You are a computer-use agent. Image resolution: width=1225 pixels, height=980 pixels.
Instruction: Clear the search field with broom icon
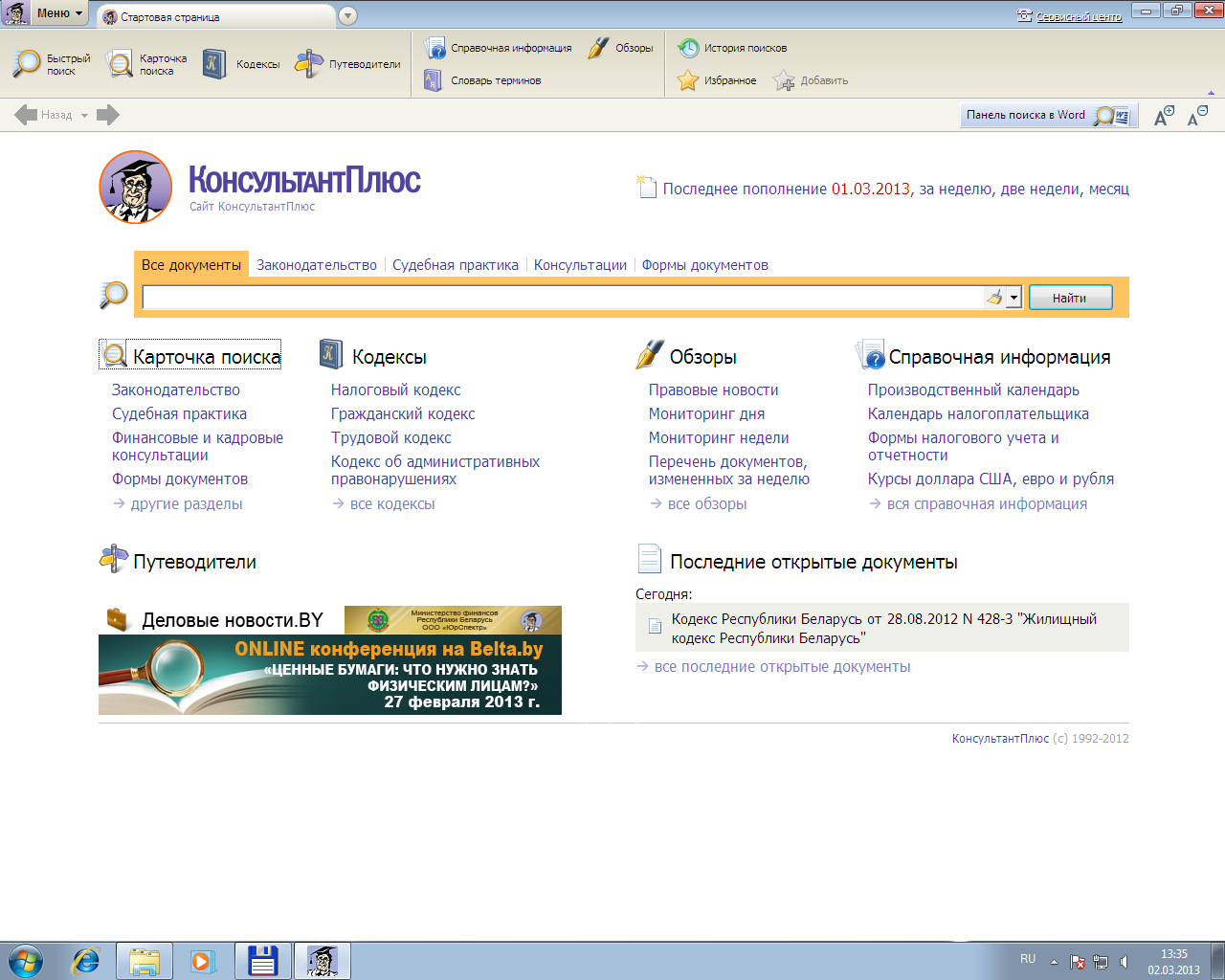coord(994,298)
